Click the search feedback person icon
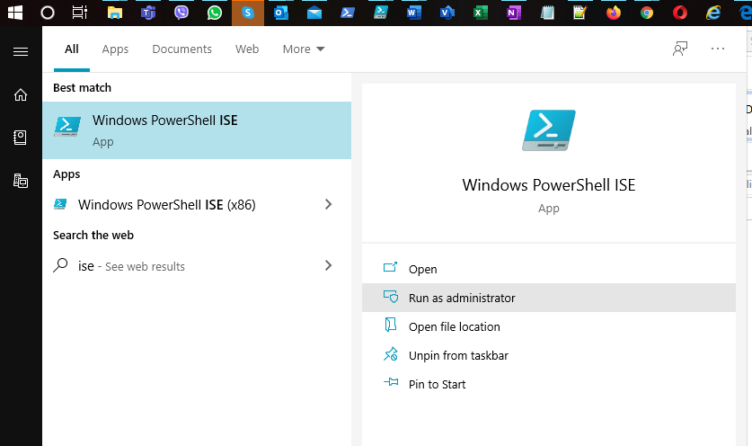The width and height of the screenshot is (752, 446). coord(680,48)
